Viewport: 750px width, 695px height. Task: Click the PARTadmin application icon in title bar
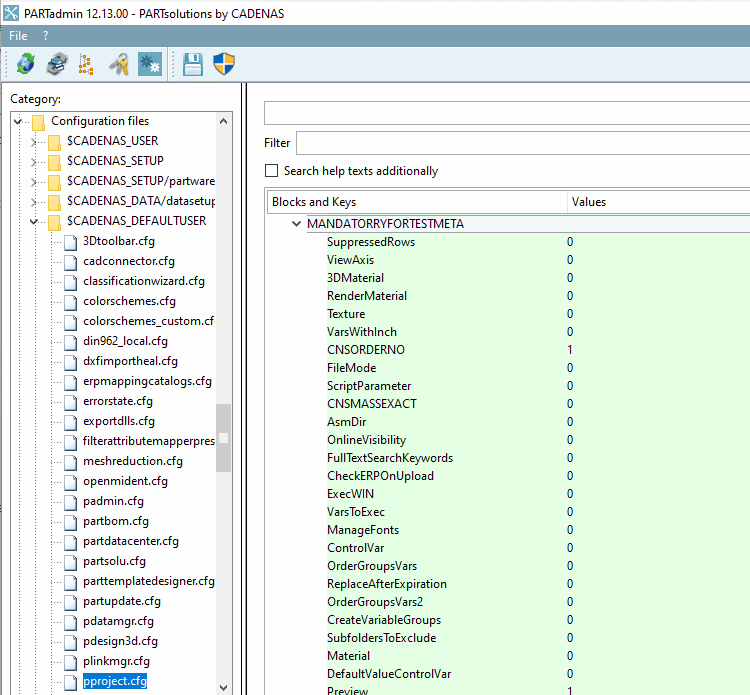point(11,13)
